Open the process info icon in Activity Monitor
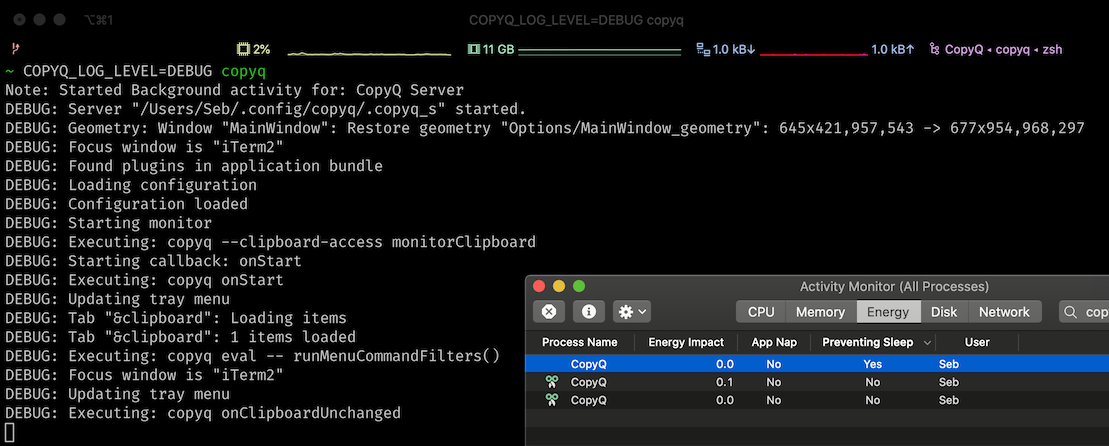Screen dimensions: 1109x446 [588, 312]
